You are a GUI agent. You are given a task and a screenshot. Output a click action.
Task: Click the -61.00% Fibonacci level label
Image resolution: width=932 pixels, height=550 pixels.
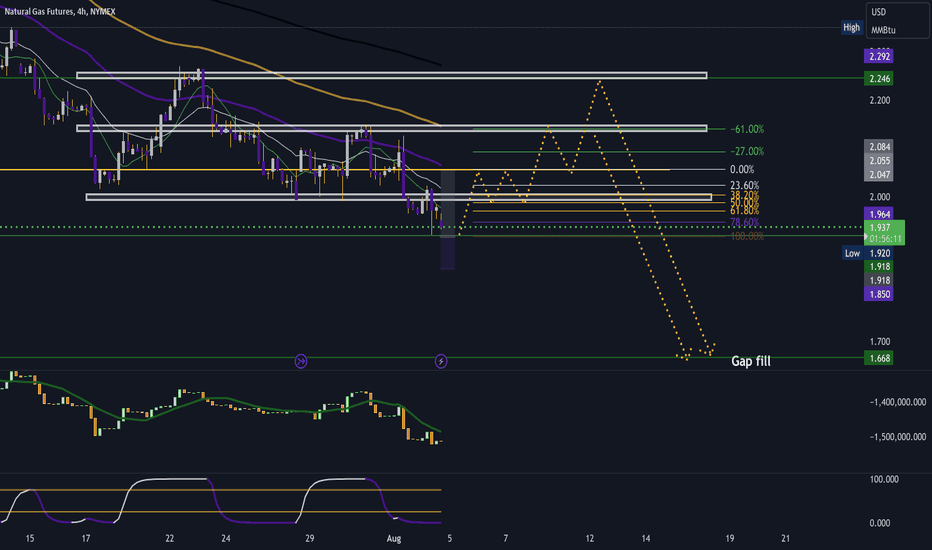747,129
